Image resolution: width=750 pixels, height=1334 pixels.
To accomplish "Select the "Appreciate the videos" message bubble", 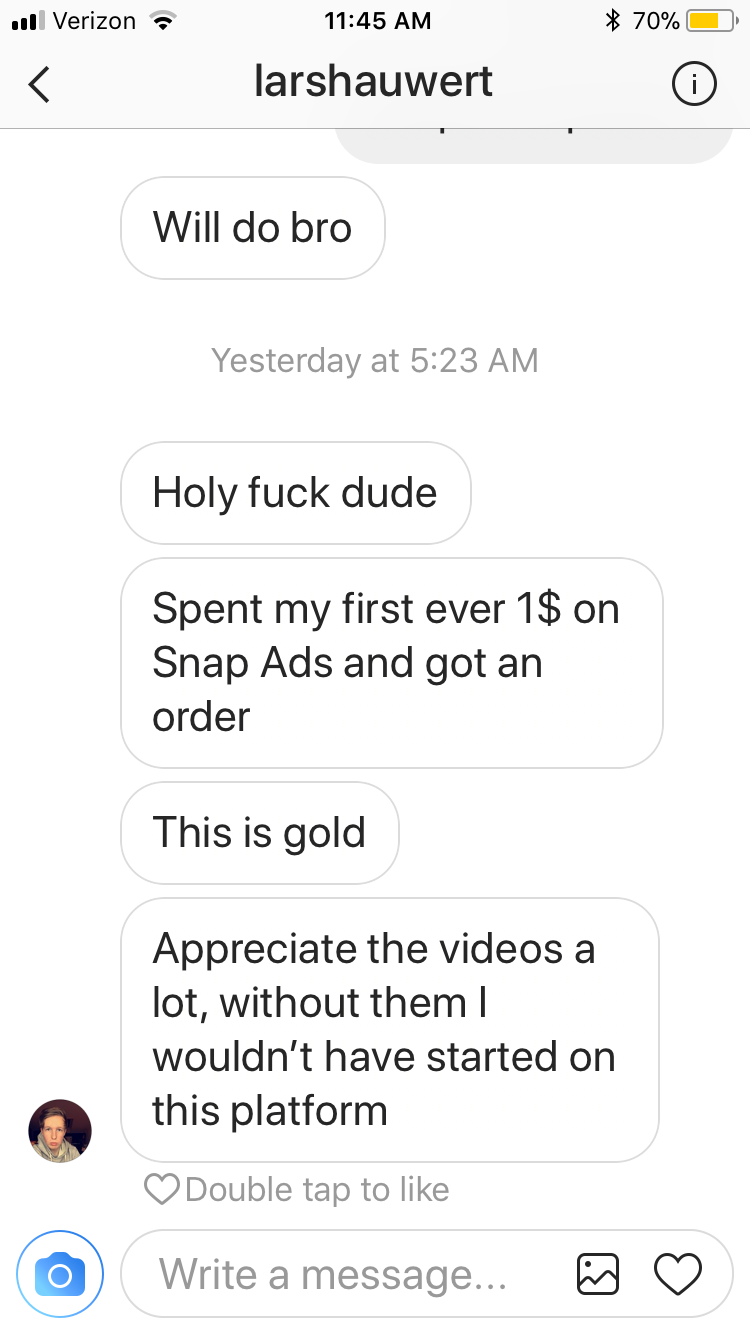I will pyautogui.click(x=390, y=1030).
